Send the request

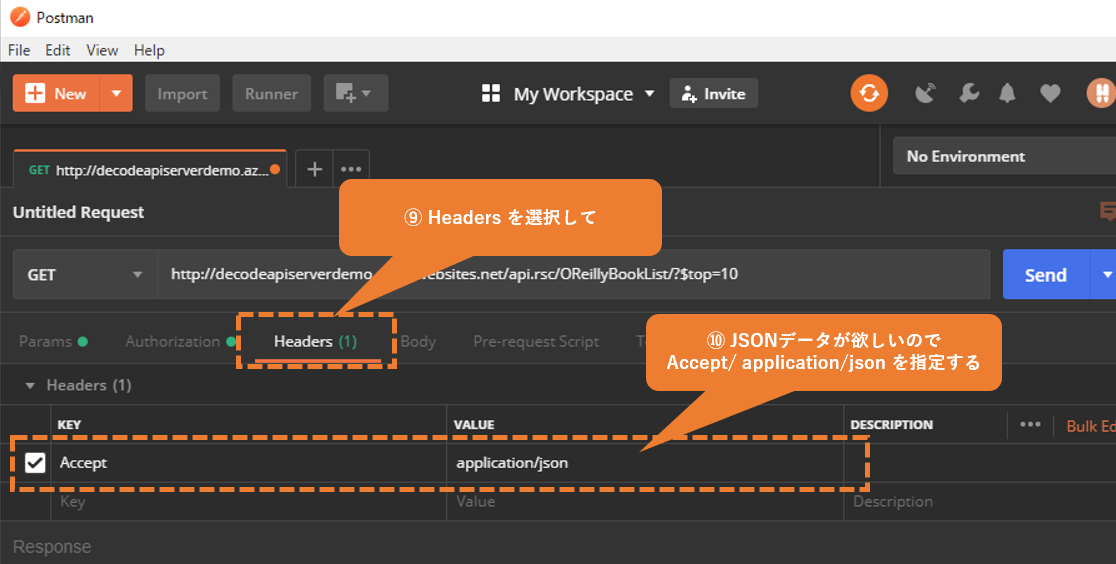(x=1046, y=274)
